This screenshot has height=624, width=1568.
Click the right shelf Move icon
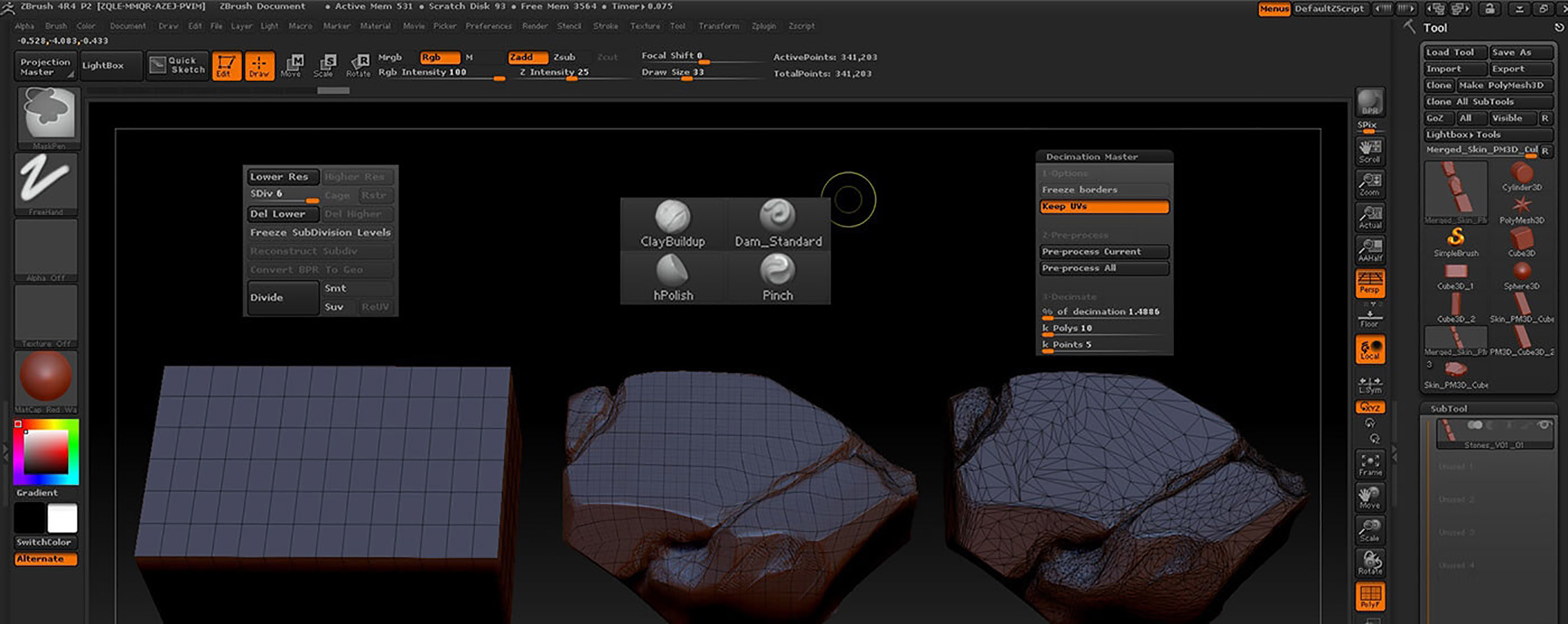coord(1370,497)
